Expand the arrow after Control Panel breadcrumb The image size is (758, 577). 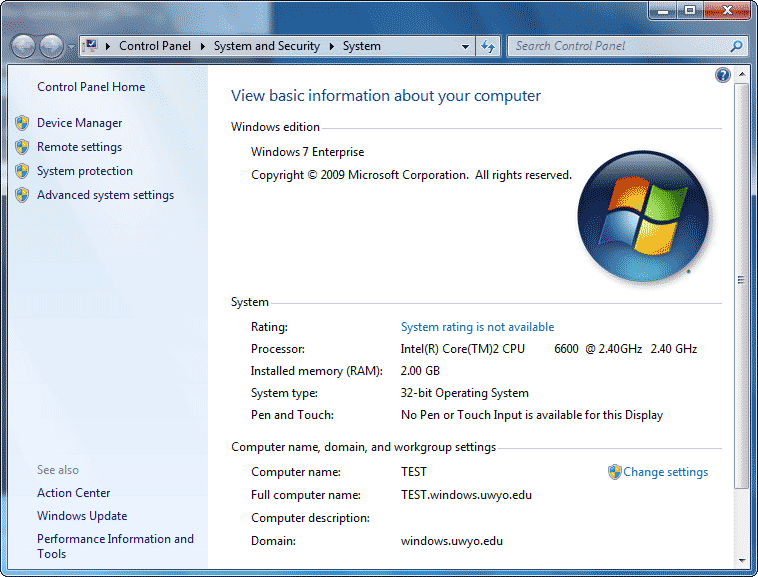(203, 46)
